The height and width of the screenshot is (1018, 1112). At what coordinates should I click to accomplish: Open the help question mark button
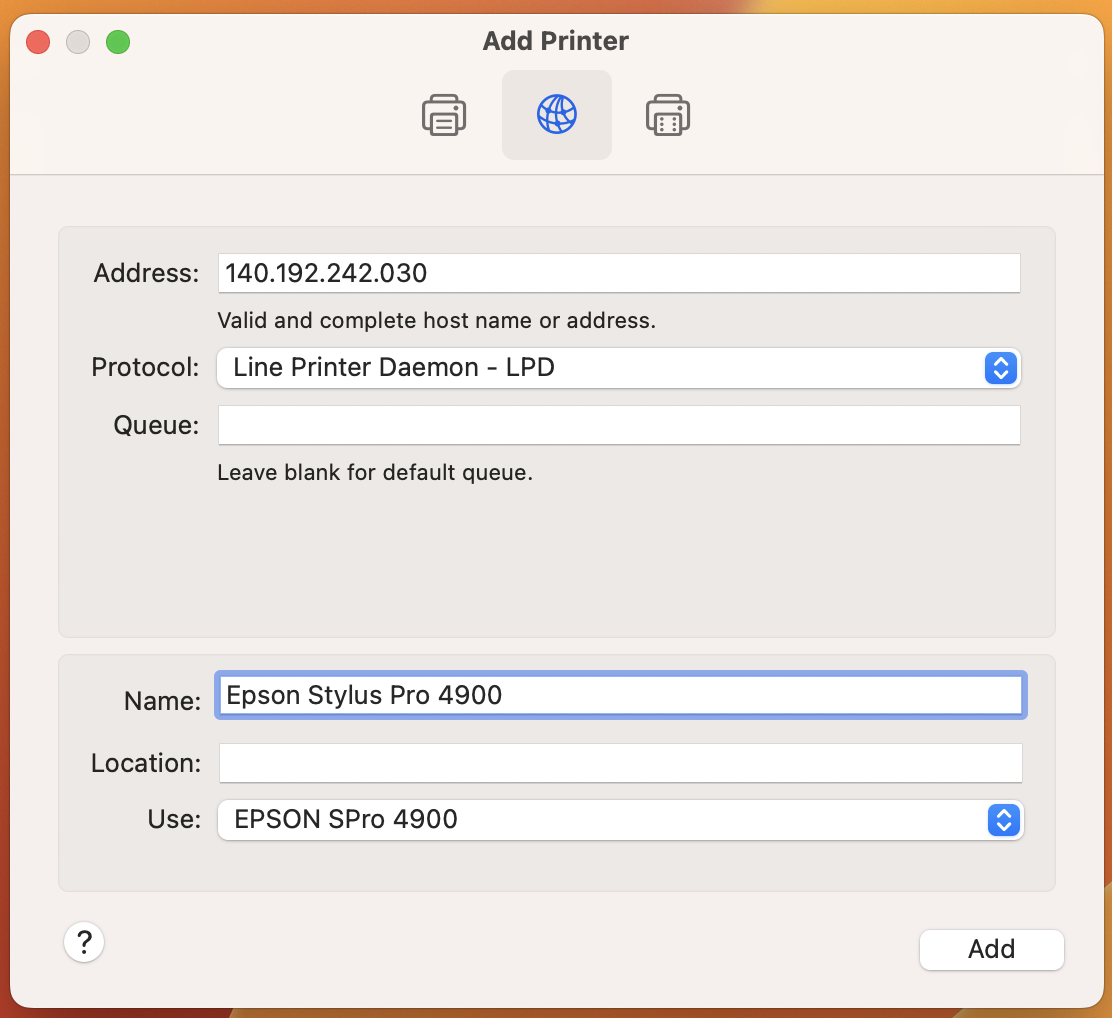84,942
